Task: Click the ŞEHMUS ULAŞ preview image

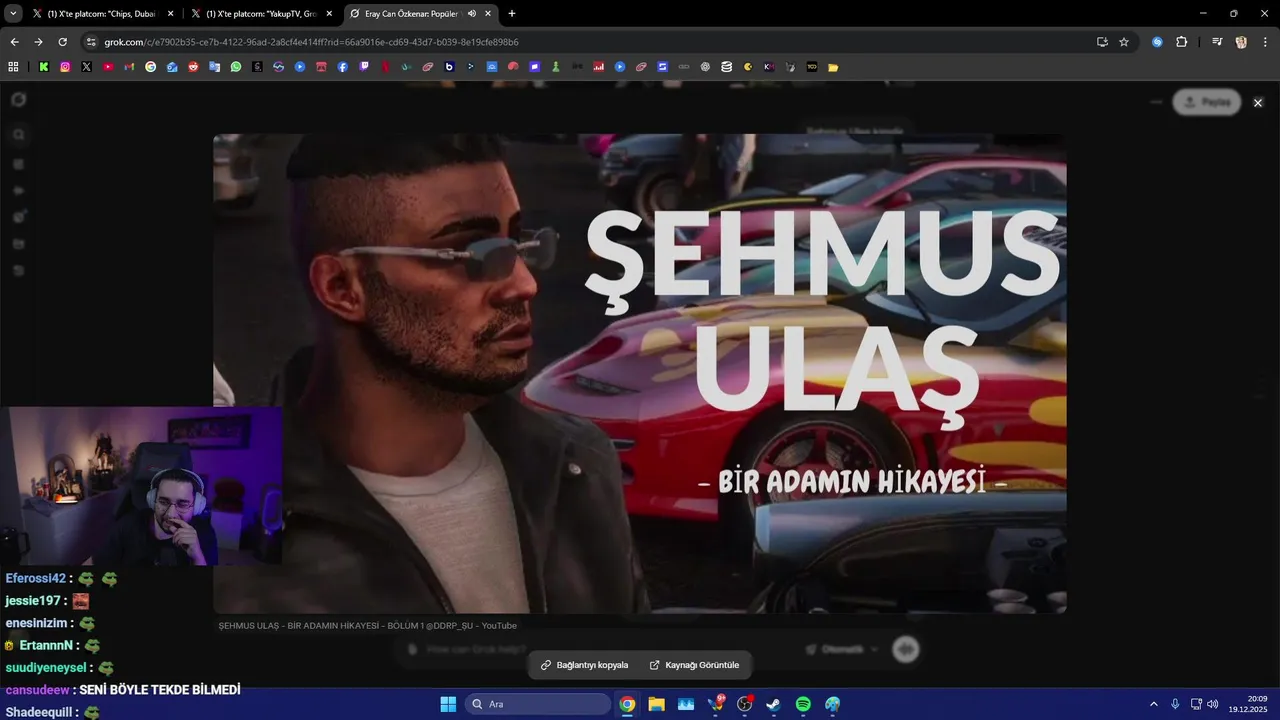Action: pyautogui.click(x=639, y=373)
